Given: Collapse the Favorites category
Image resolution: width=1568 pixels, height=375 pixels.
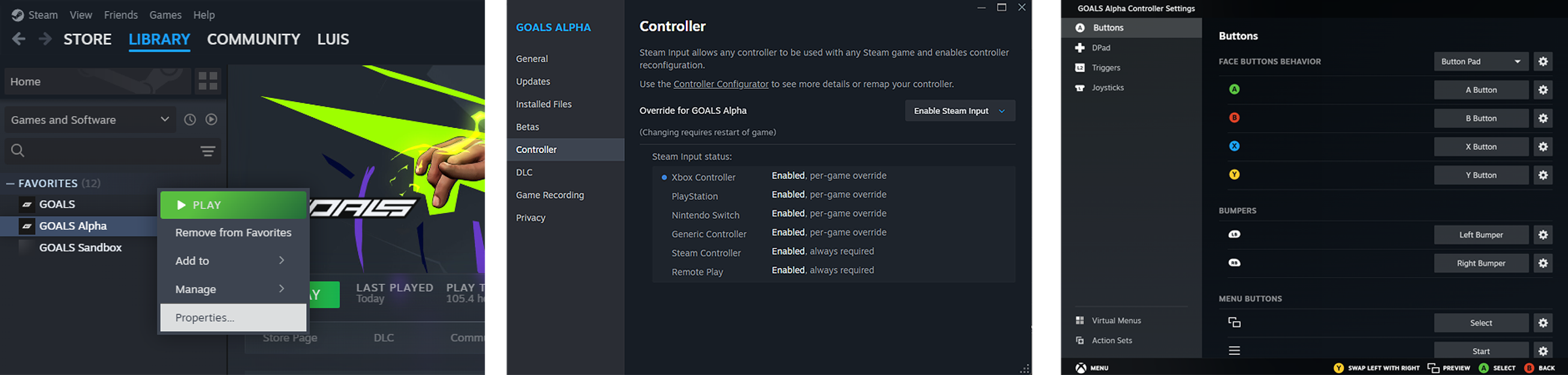Looking at the screenshot, I should (10, 184).
